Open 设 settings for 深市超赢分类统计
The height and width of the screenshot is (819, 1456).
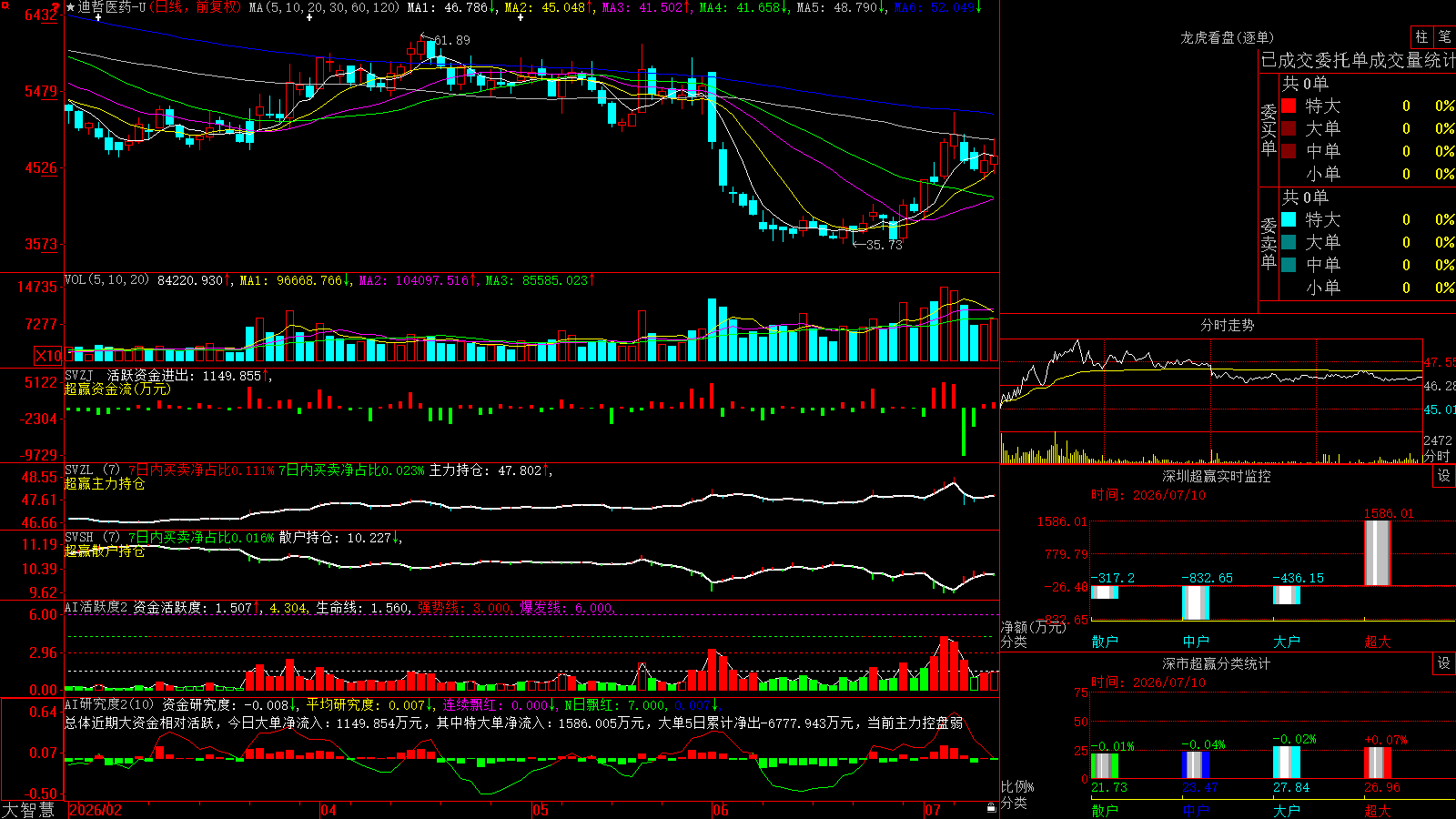click(x=1444, y=663)
